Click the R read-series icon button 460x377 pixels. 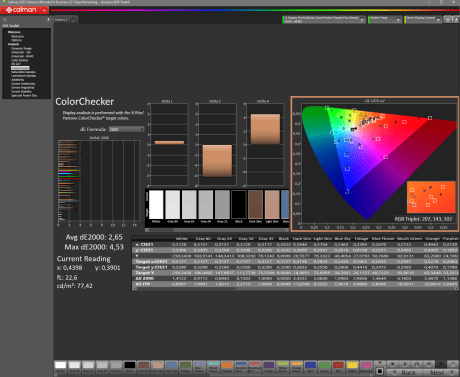click(x=417, y=364)
